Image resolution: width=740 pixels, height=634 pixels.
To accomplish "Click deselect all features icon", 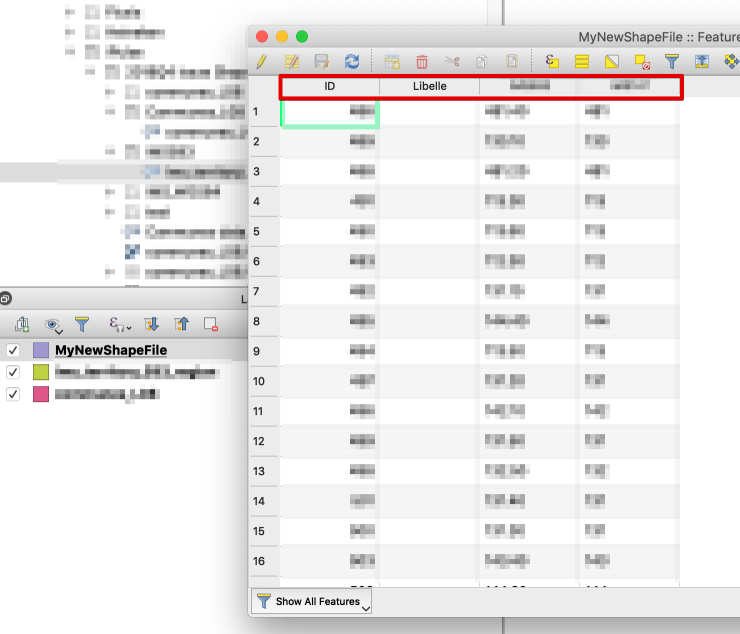I will tap(642, 62).
